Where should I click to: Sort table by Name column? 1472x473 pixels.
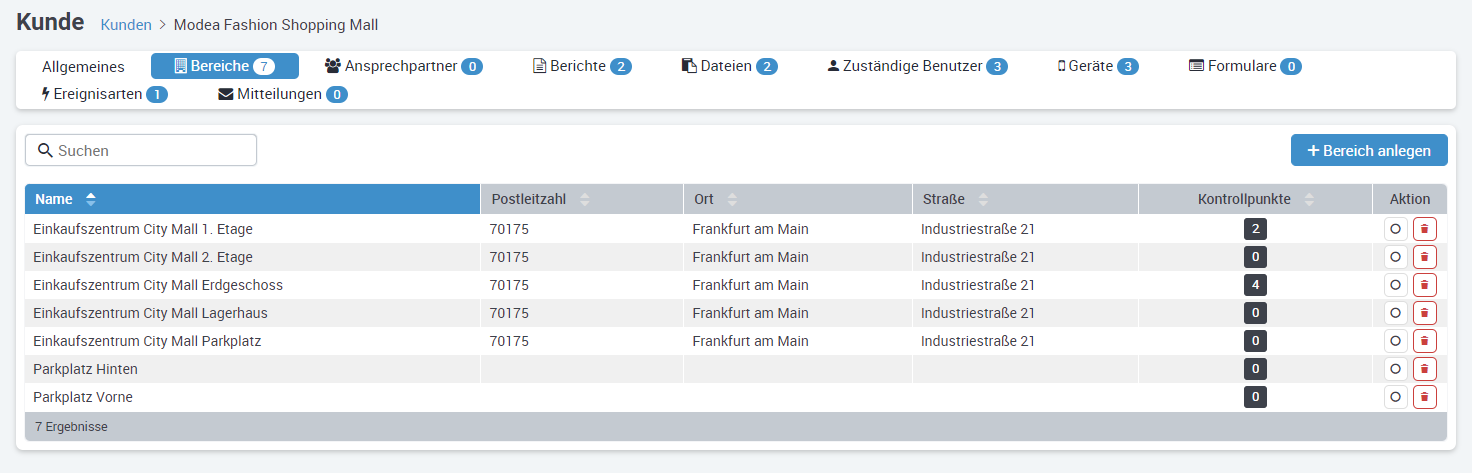pyautogui.click(x=91, y=199)
